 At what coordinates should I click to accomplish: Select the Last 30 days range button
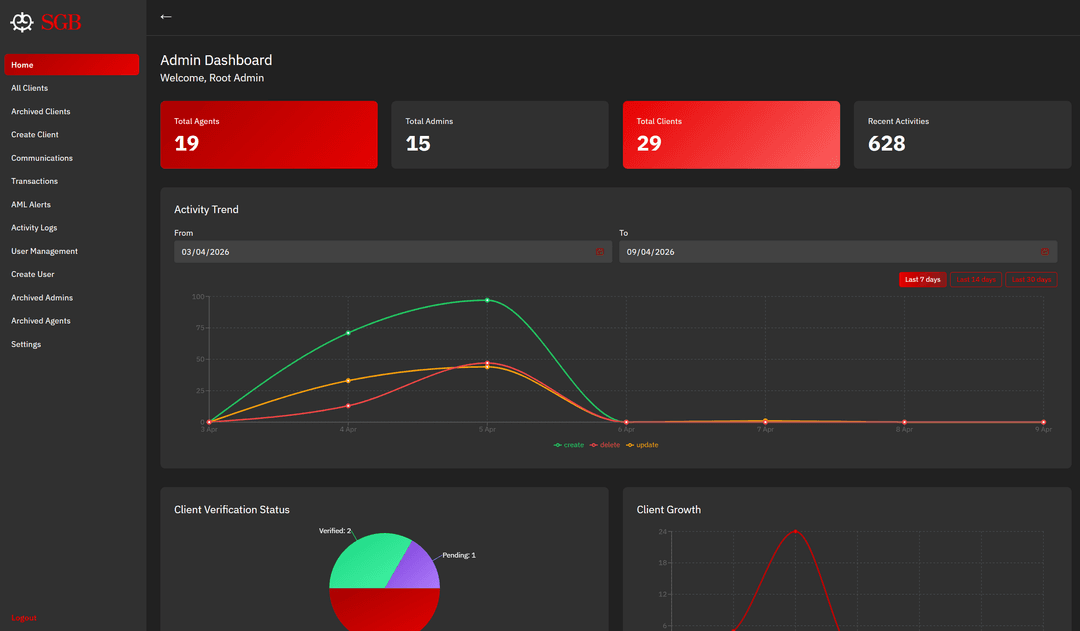coord(1031,280)
